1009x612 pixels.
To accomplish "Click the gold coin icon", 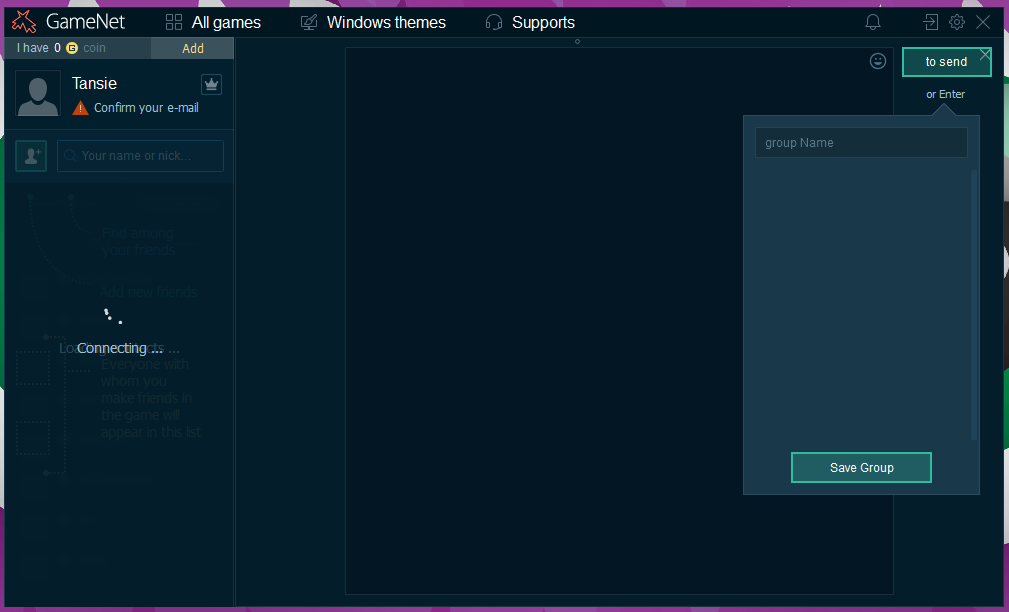I will [x=72, y=48].
